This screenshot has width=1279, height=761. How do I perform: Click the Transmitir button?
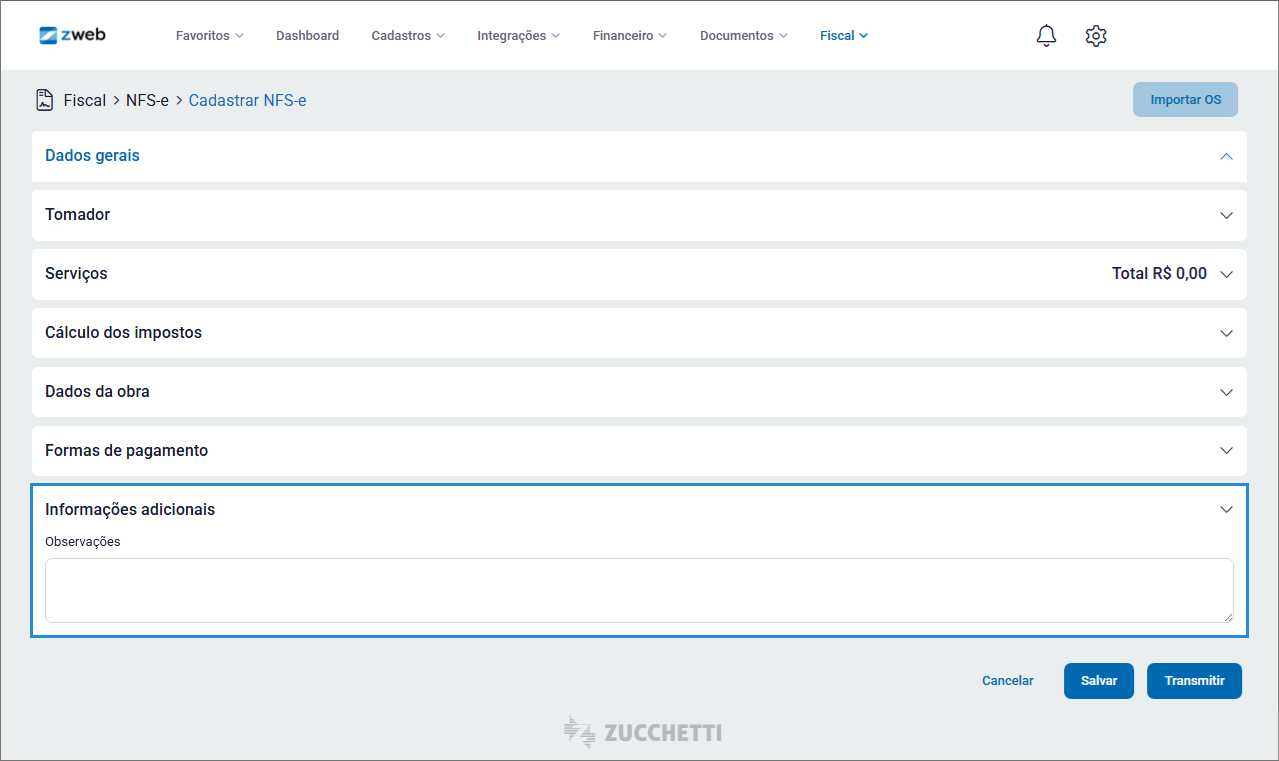(x=1194, y=681)
